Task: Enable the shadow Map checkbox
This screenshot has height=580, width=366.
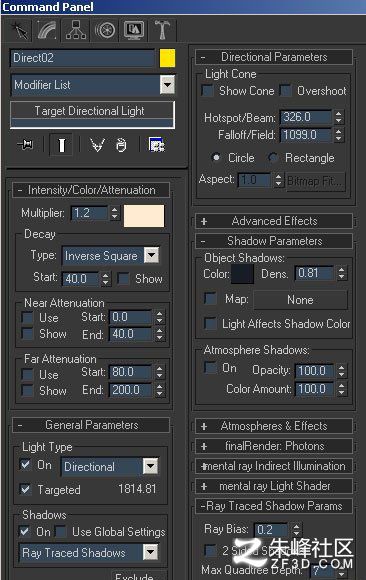Action: (210, 298)
